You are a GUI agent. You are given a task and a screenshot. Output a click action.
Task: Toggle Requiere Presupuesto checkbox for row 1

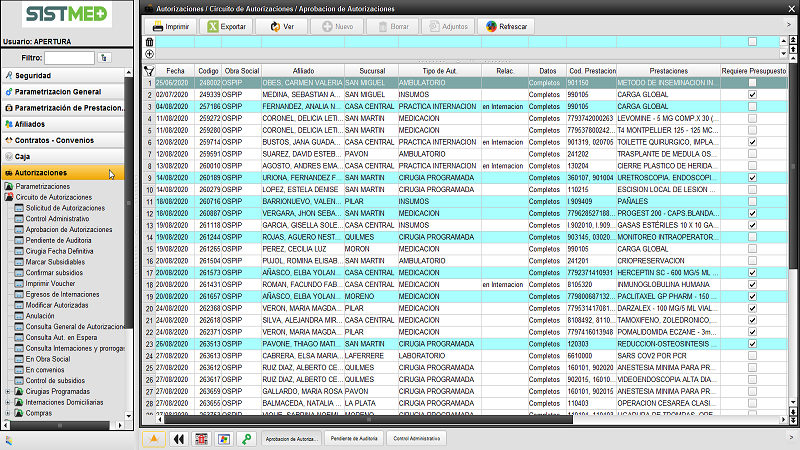(752, 83)
